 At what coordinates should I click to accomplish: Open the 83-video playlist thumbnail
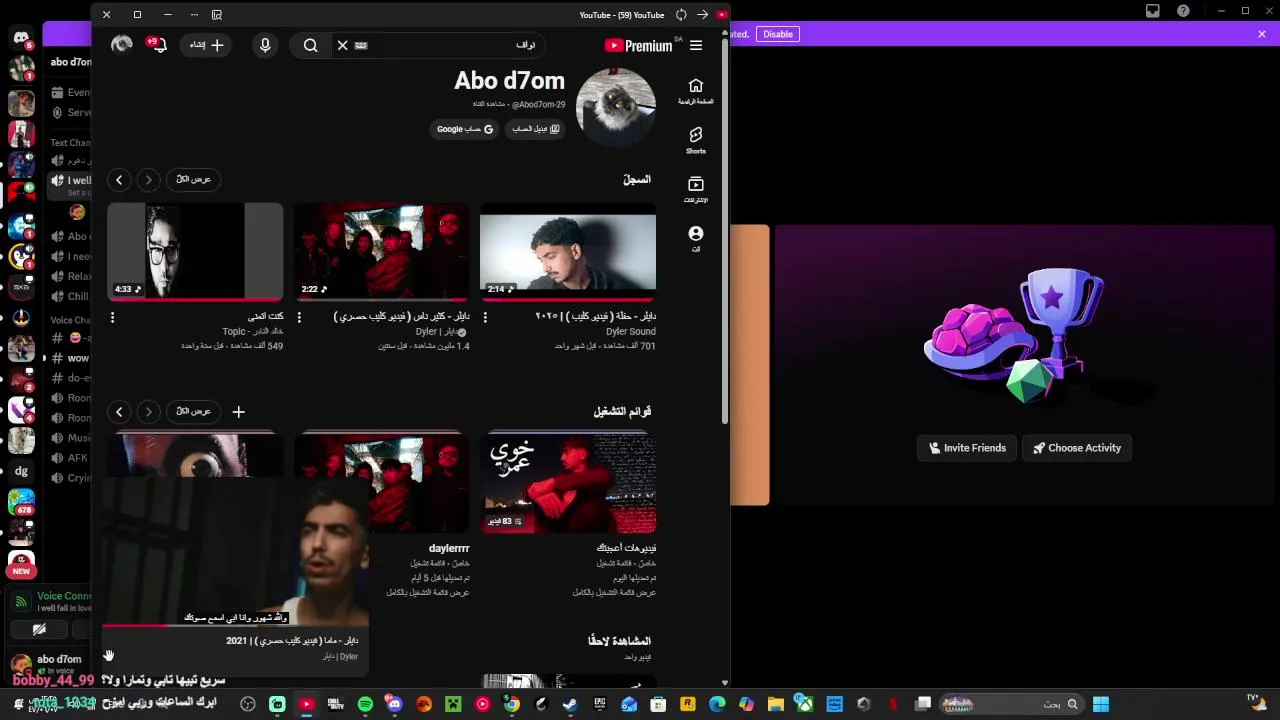[568, 483]
